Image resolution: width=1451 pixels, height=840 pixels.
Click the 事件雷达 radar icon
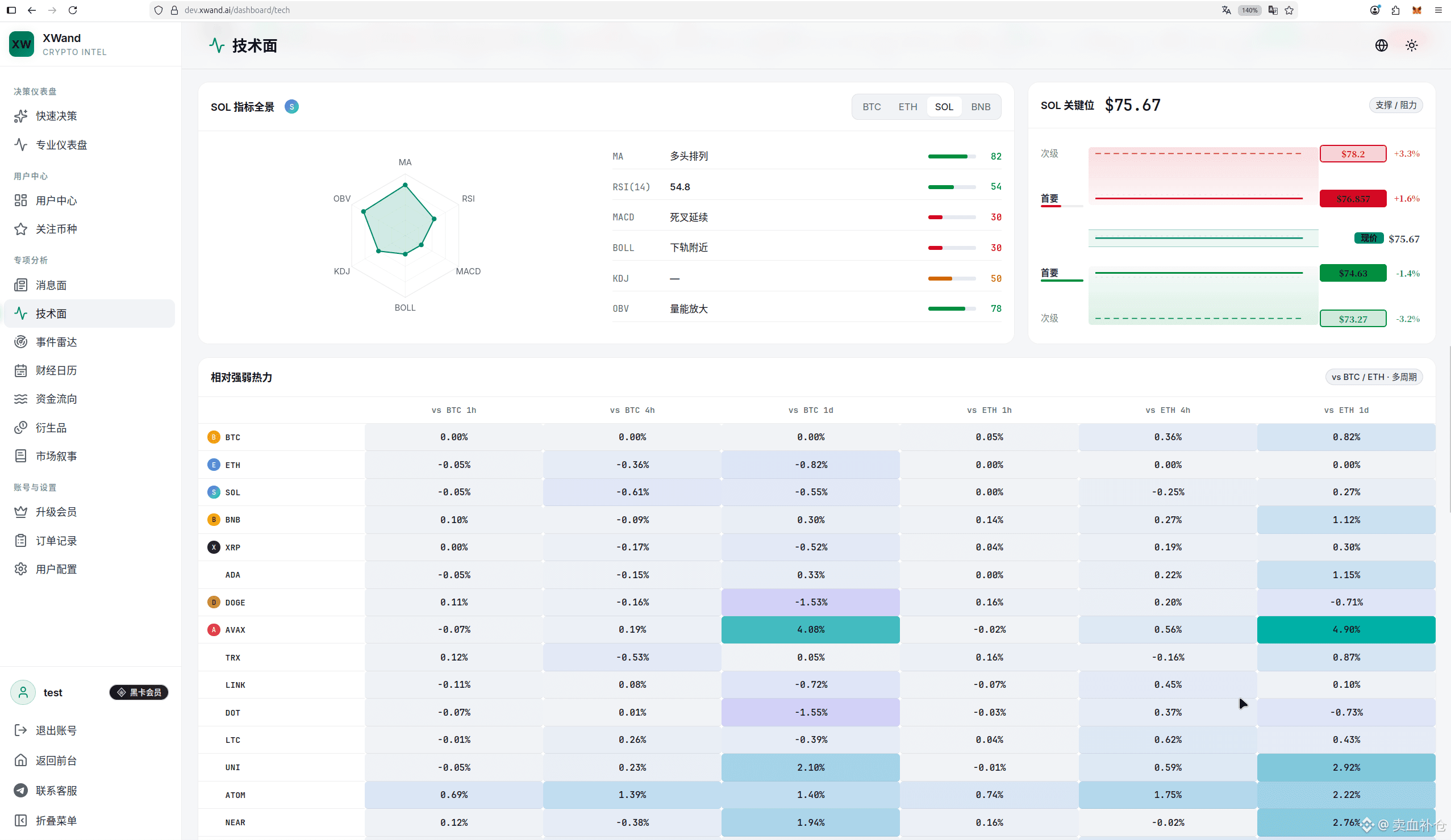[x=20, y=341]
